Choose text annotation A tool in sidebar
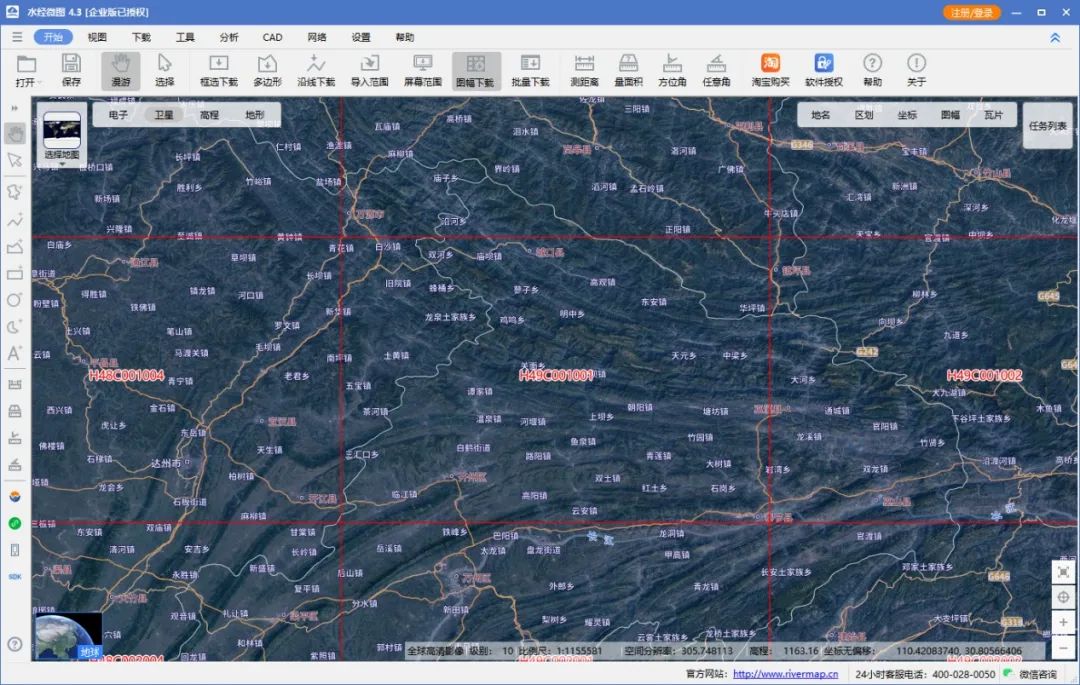Image resolution: width=1080 pixels, height=685 pixels. tap(14, 354)
